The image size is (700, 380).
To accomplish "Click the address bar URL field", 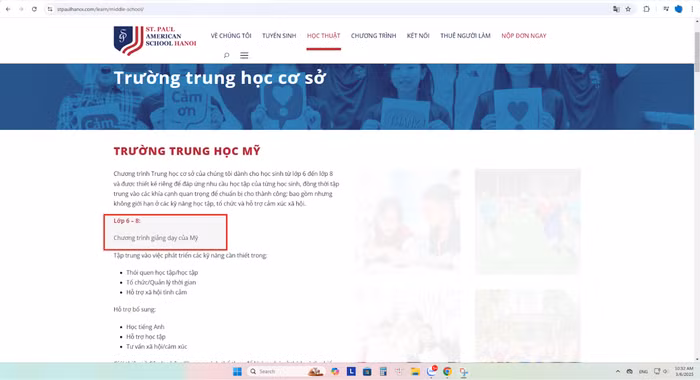I will [330, 9].
